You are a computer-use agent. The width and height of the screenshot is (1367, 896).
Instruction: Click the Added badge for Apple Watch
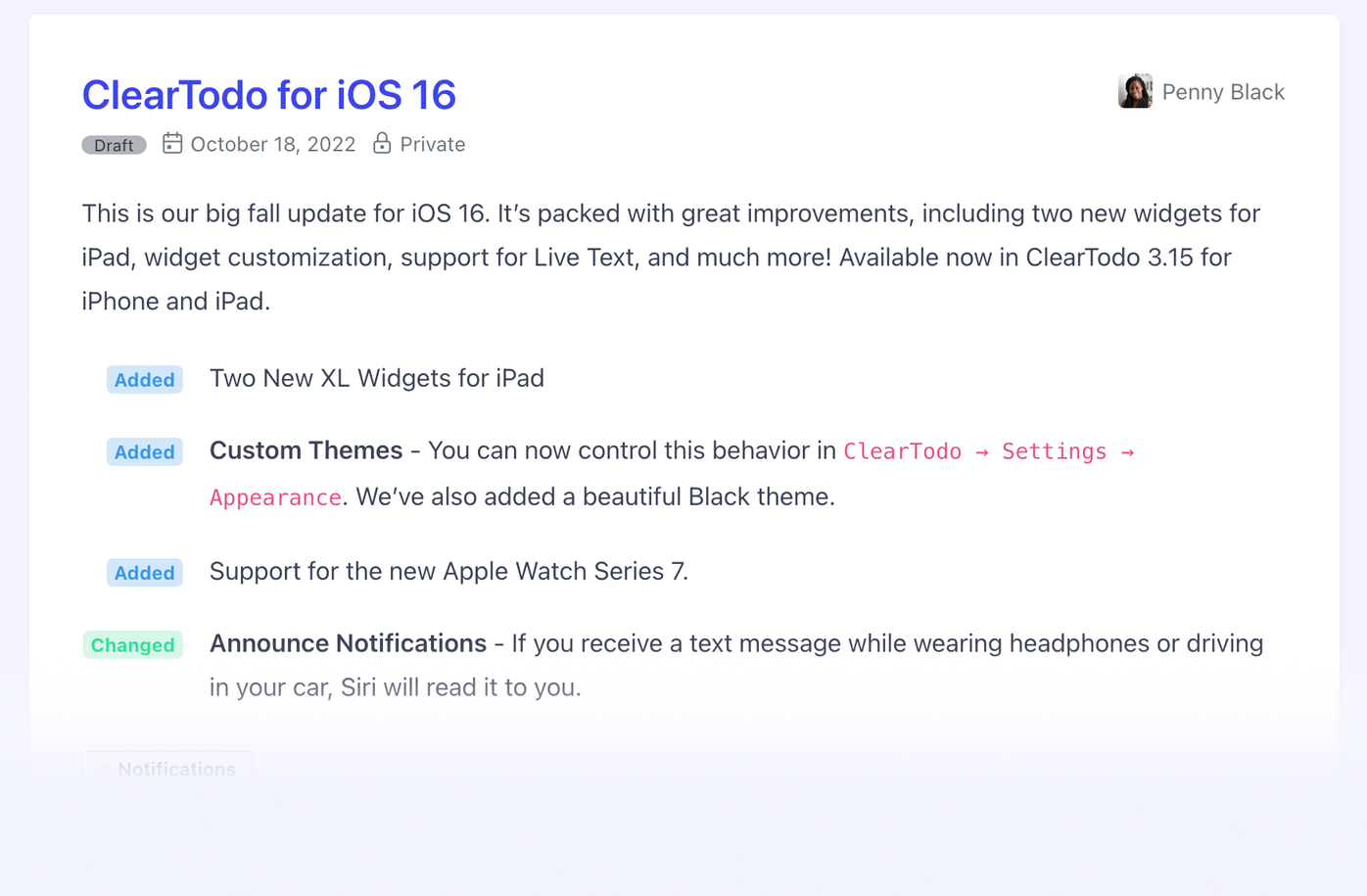pos(145,573)
